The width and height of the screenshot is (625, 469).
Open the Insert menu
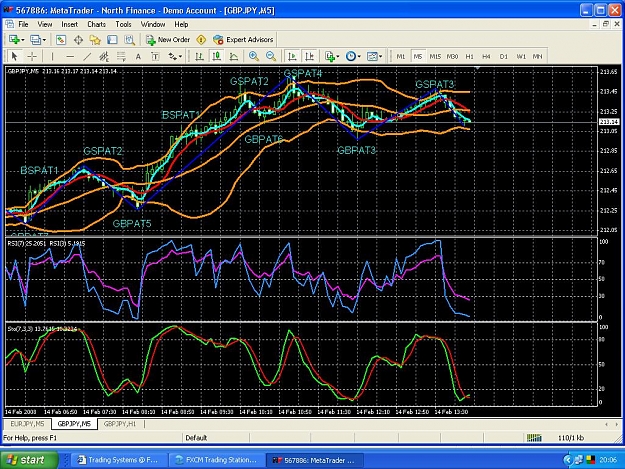pyautogui.click(x=69, y=24)
